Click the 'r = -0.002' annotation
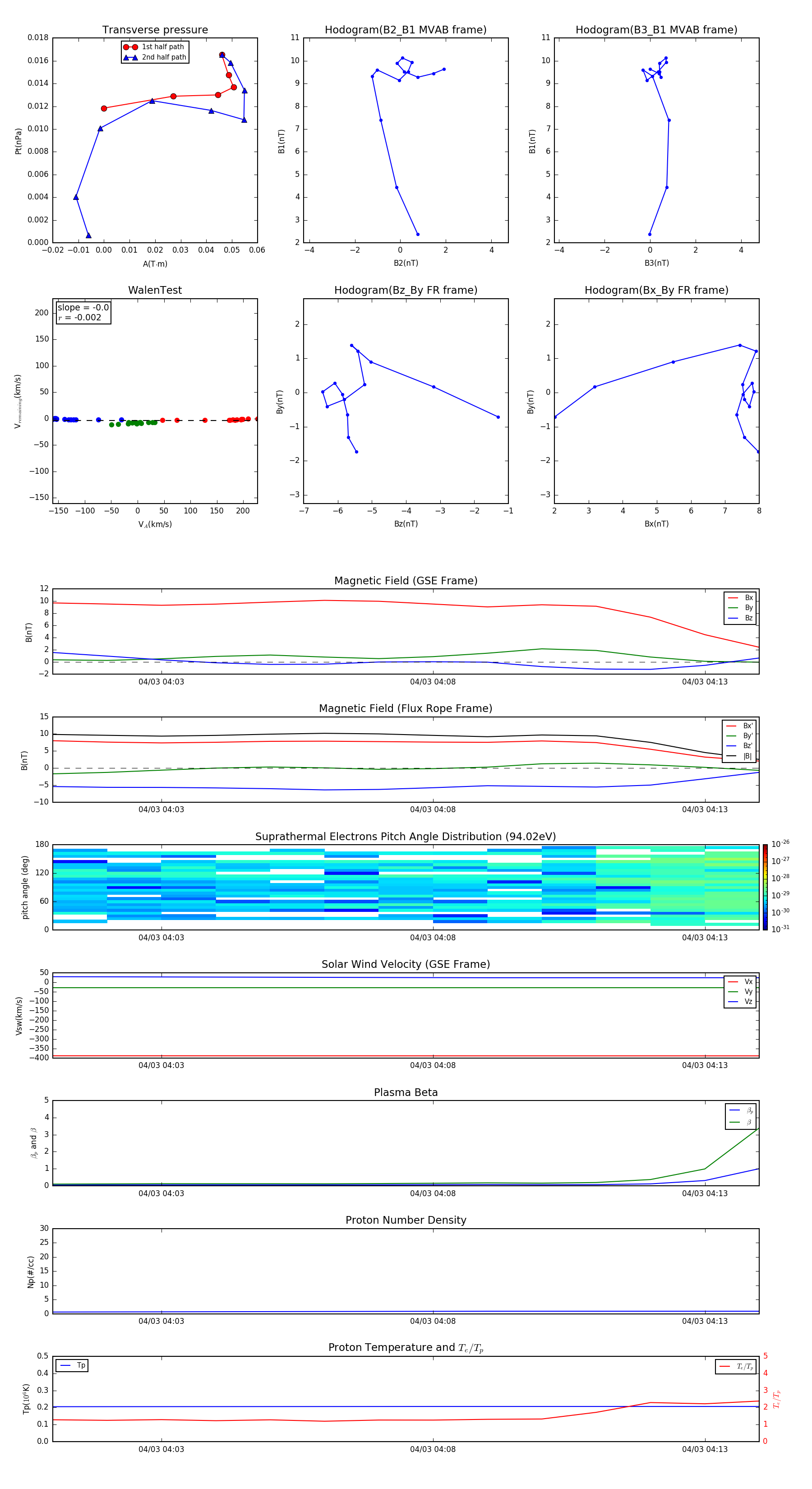Viewport: 812px width, 1489px height. (x=80, y=317)
